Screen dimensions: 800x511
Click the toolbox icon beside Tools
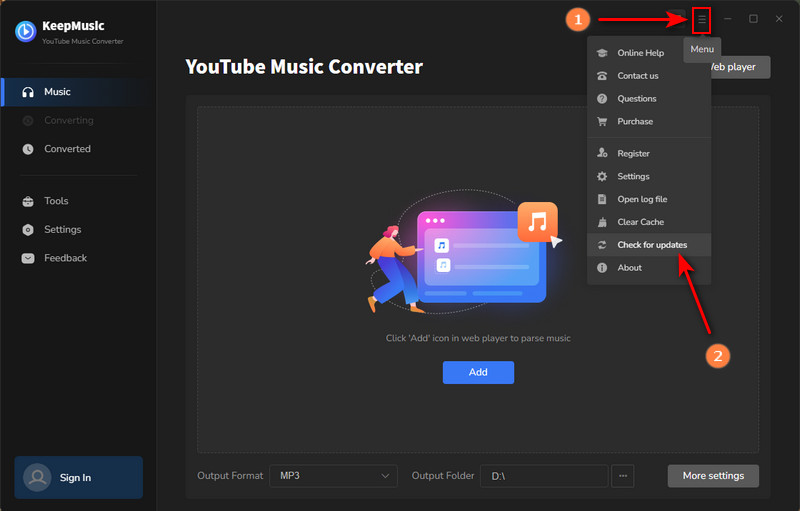[28, 201]
